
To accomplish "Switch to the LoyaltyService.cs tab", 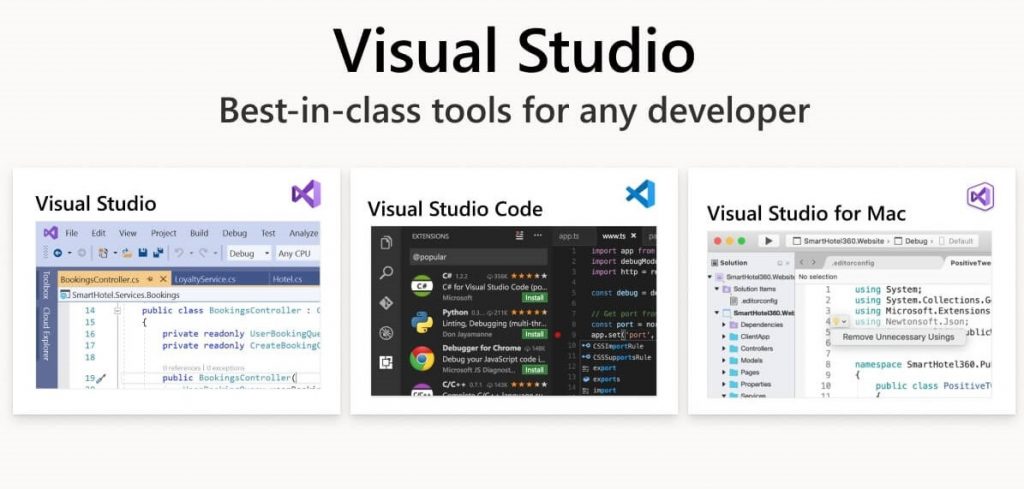I will pos(203,279).
